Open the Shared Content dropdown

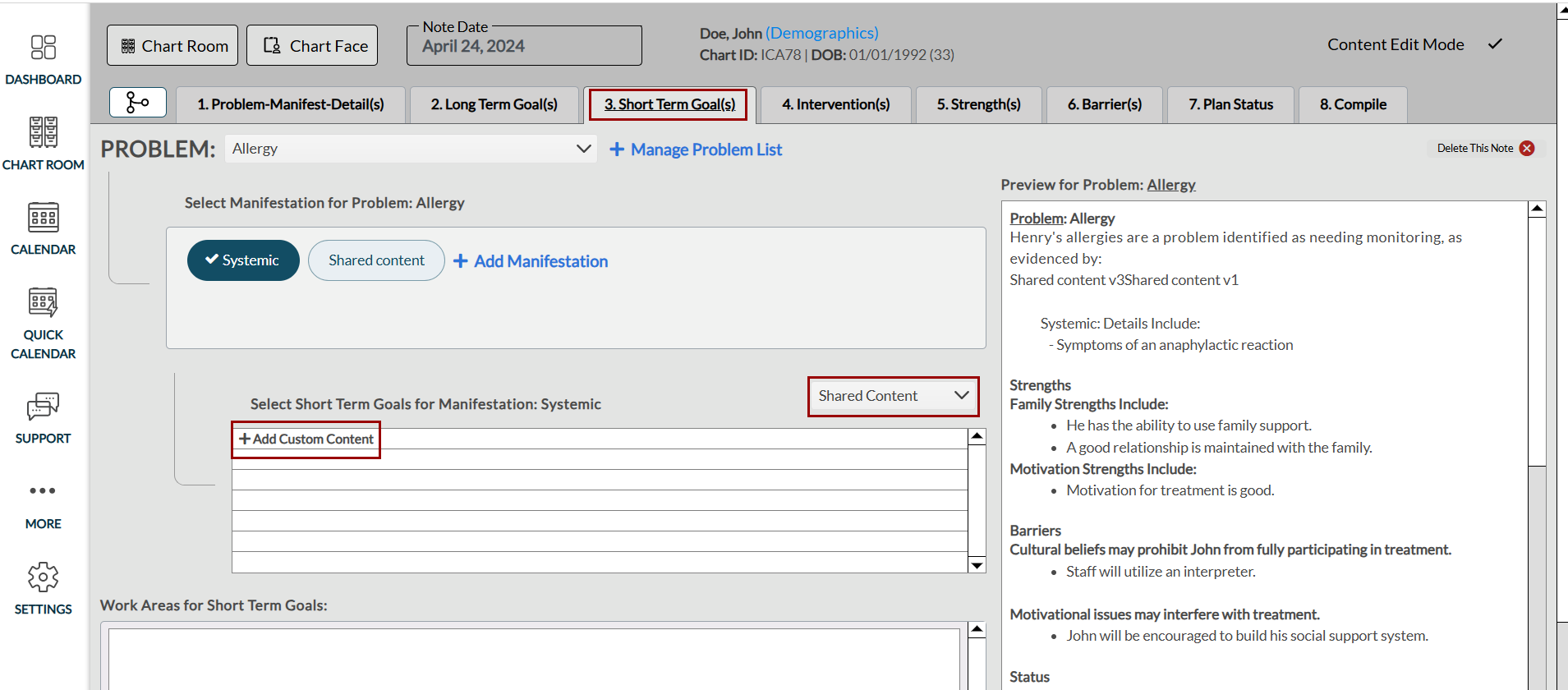[x=893, y=396]
